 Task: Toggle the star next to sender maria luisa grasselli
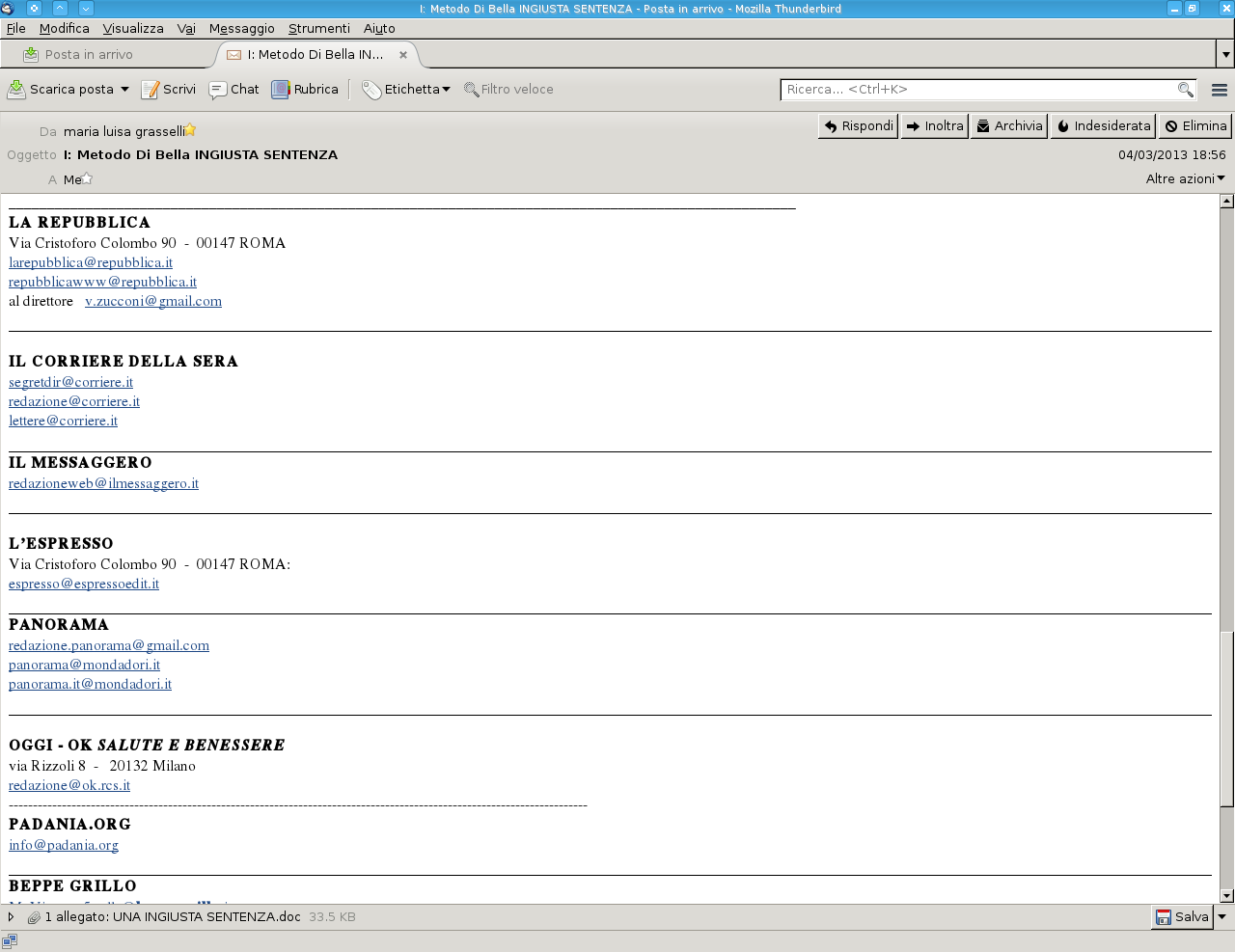(190, 130)
